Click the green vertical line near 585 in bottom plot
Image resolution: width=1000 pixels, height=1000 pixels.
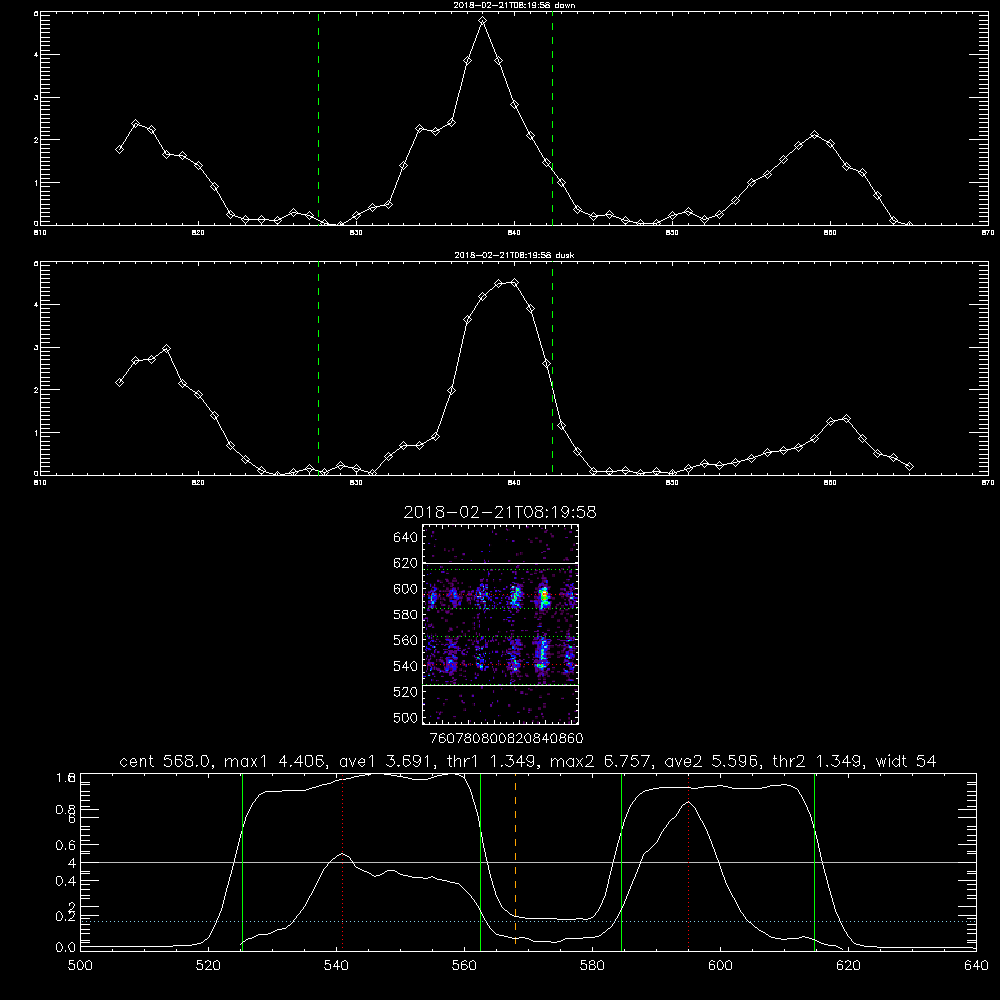click(621, 861)
